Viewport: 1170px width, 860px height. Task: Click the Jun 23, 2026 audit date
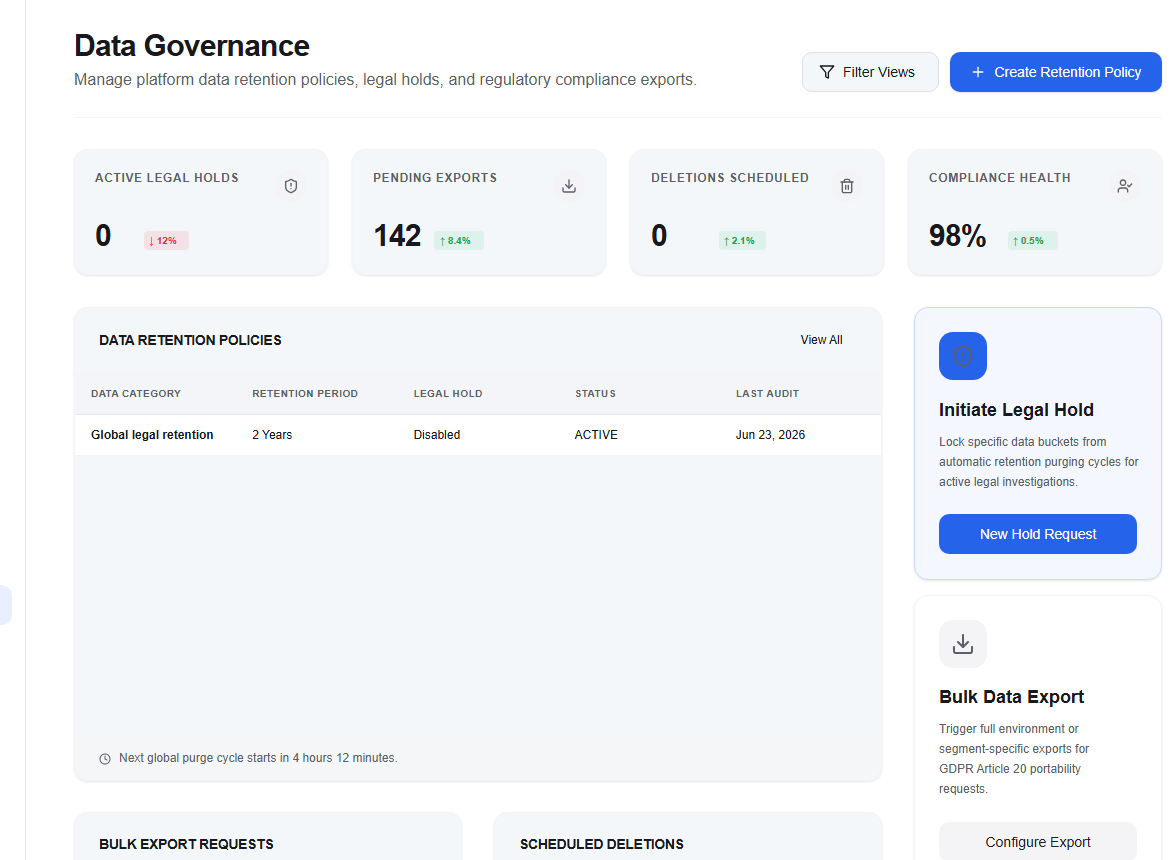click(x=770, y=435)
